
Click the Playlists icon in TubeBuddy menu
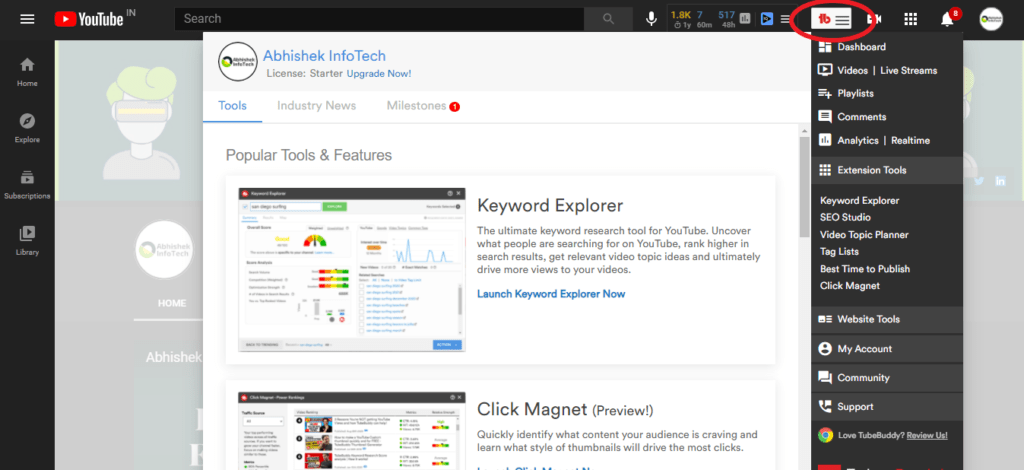point(825,93)
